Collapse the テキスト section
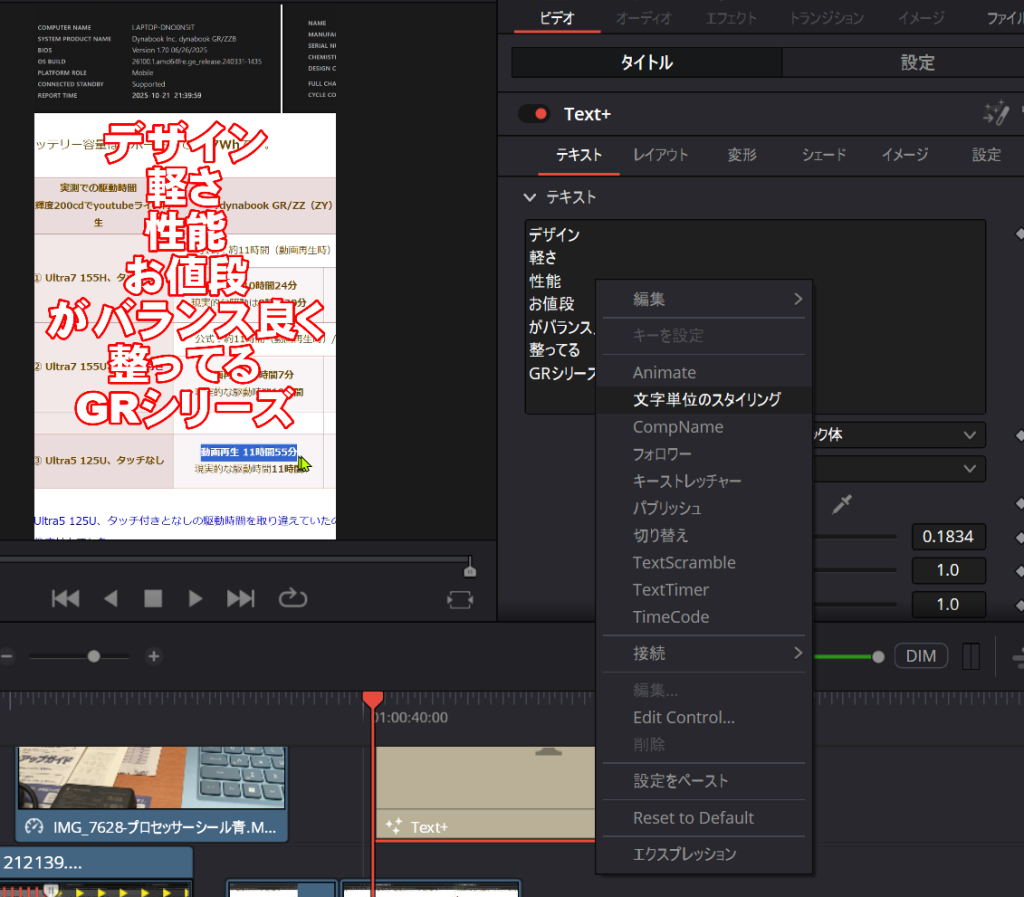 coord(530,197)
